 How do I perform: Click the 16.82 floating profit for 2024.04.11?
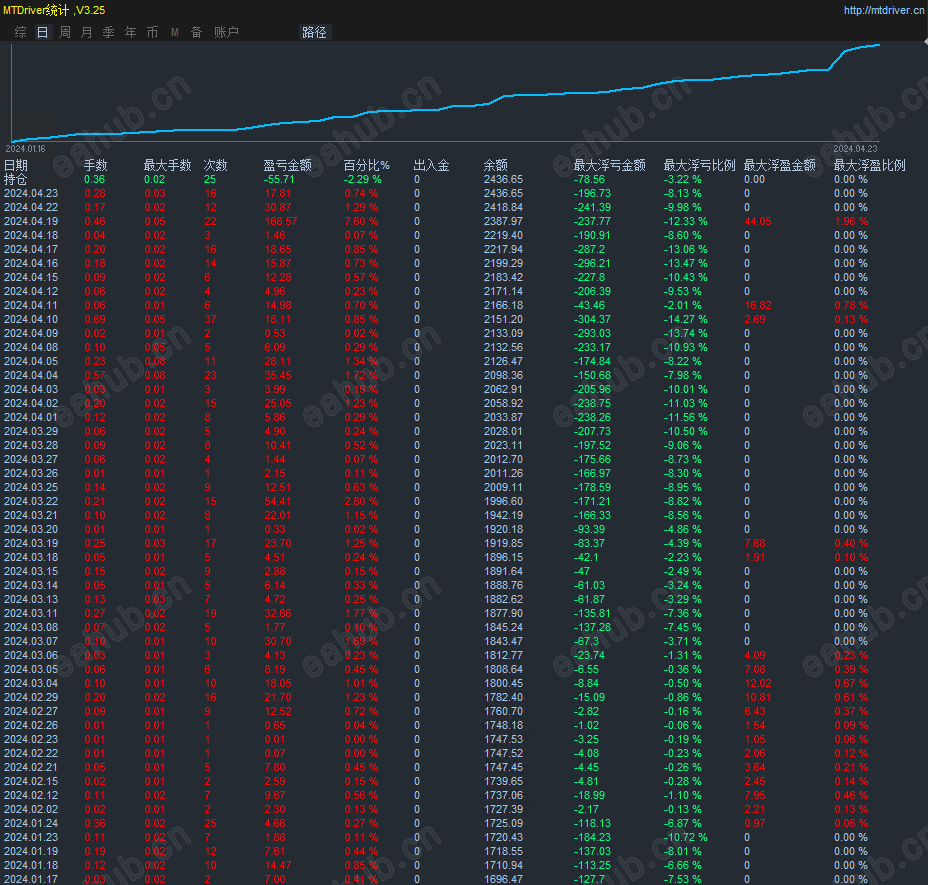pos(758,305)
